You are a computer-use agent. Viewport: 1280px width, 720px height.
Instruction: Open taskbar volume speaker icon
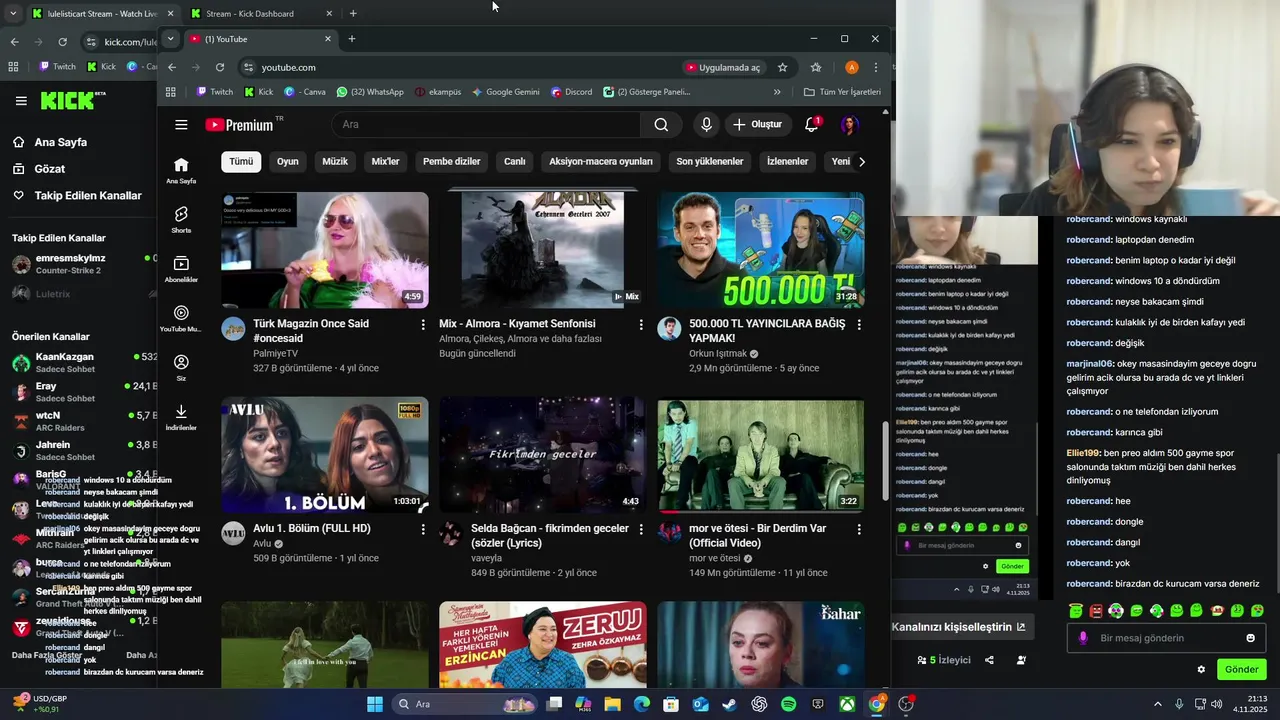point(1217,704)
